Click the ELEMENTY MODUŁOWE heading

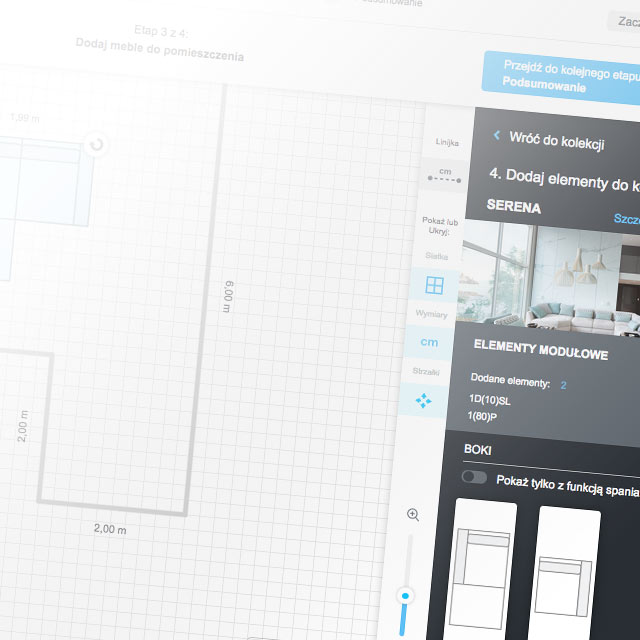(540, 350)
